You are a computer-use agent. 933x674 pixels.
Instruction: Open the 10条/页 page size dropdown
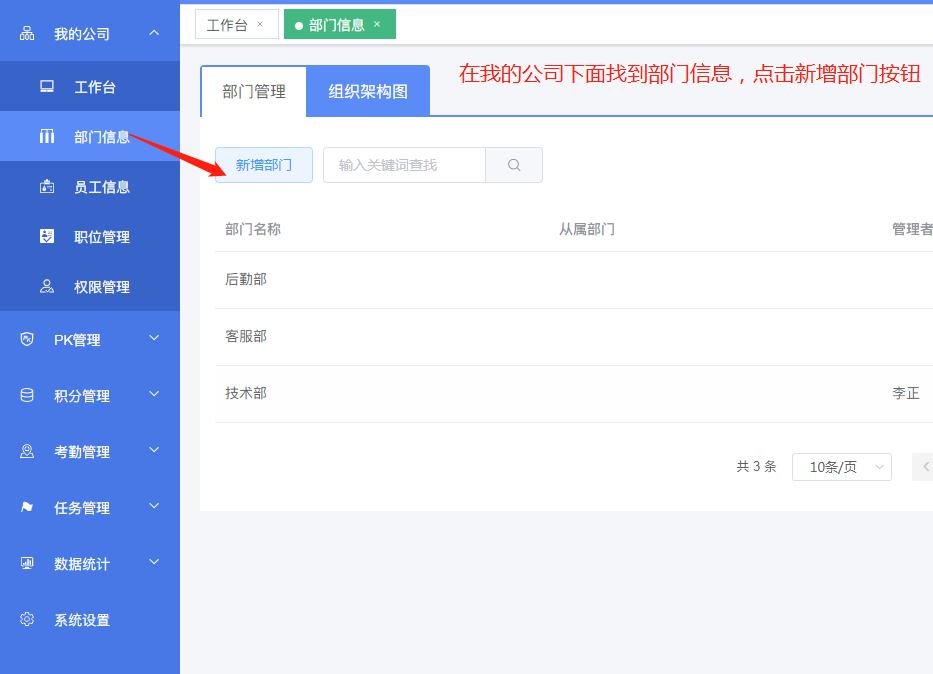click(x=842, y=467)
